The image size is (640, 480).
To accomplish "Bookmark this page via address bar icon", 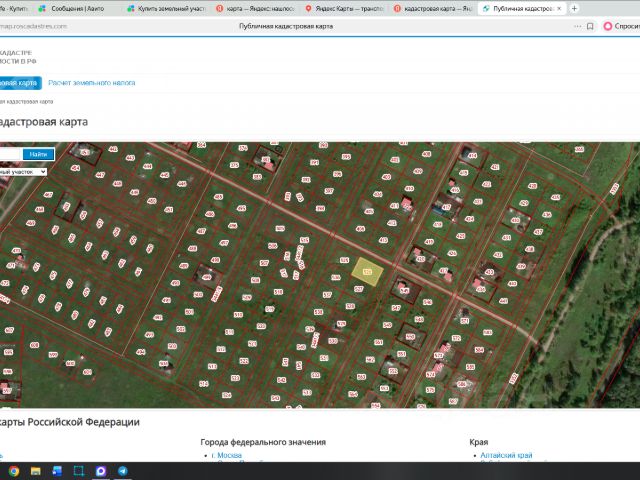I will 590,26.
